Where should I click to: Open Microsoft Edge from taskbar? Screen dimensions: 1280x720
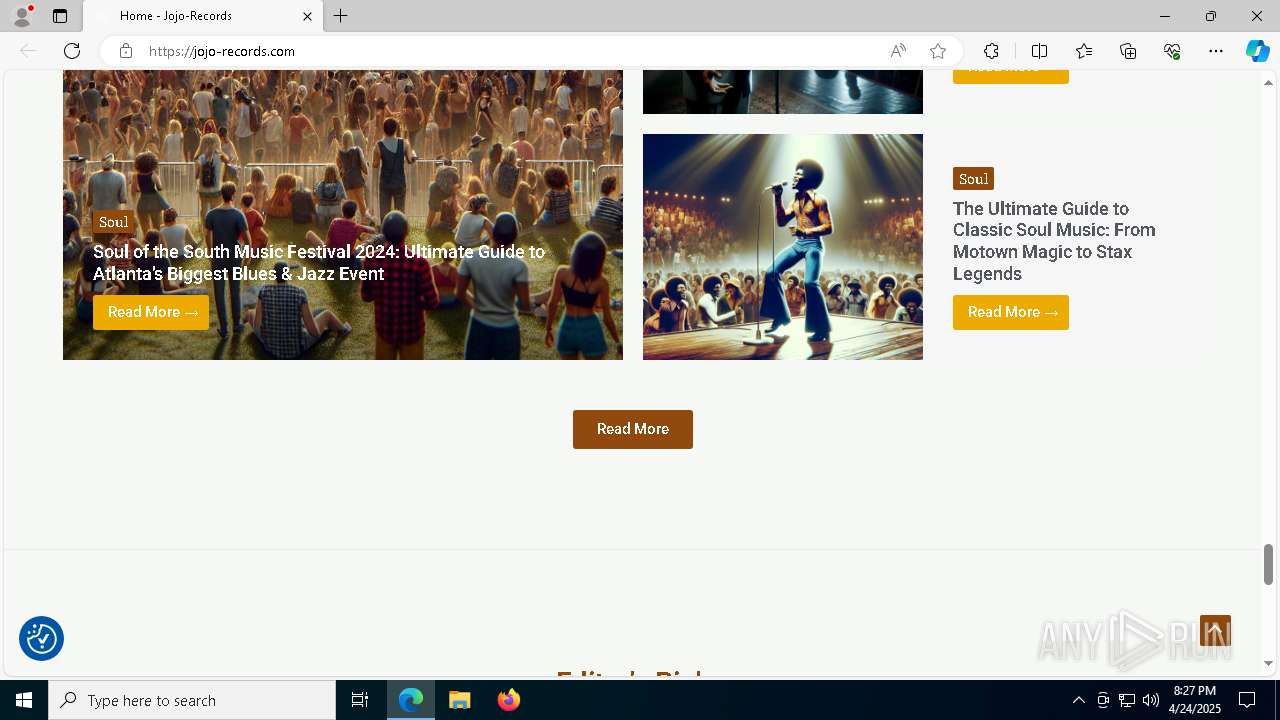click(x=411, y=700)
